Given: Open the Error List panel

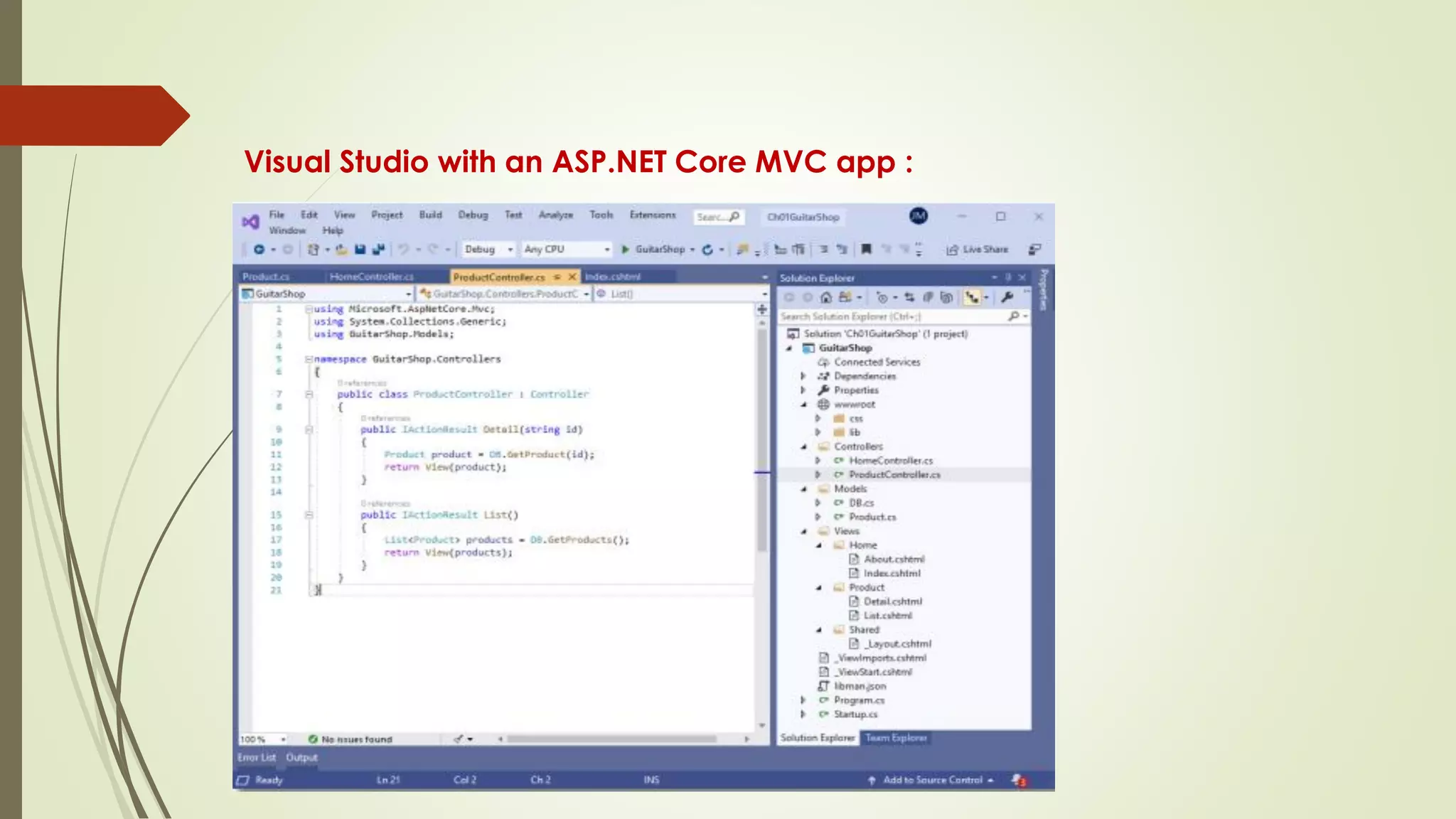Looking at the screenshot, I should click(x=256, y=758).
